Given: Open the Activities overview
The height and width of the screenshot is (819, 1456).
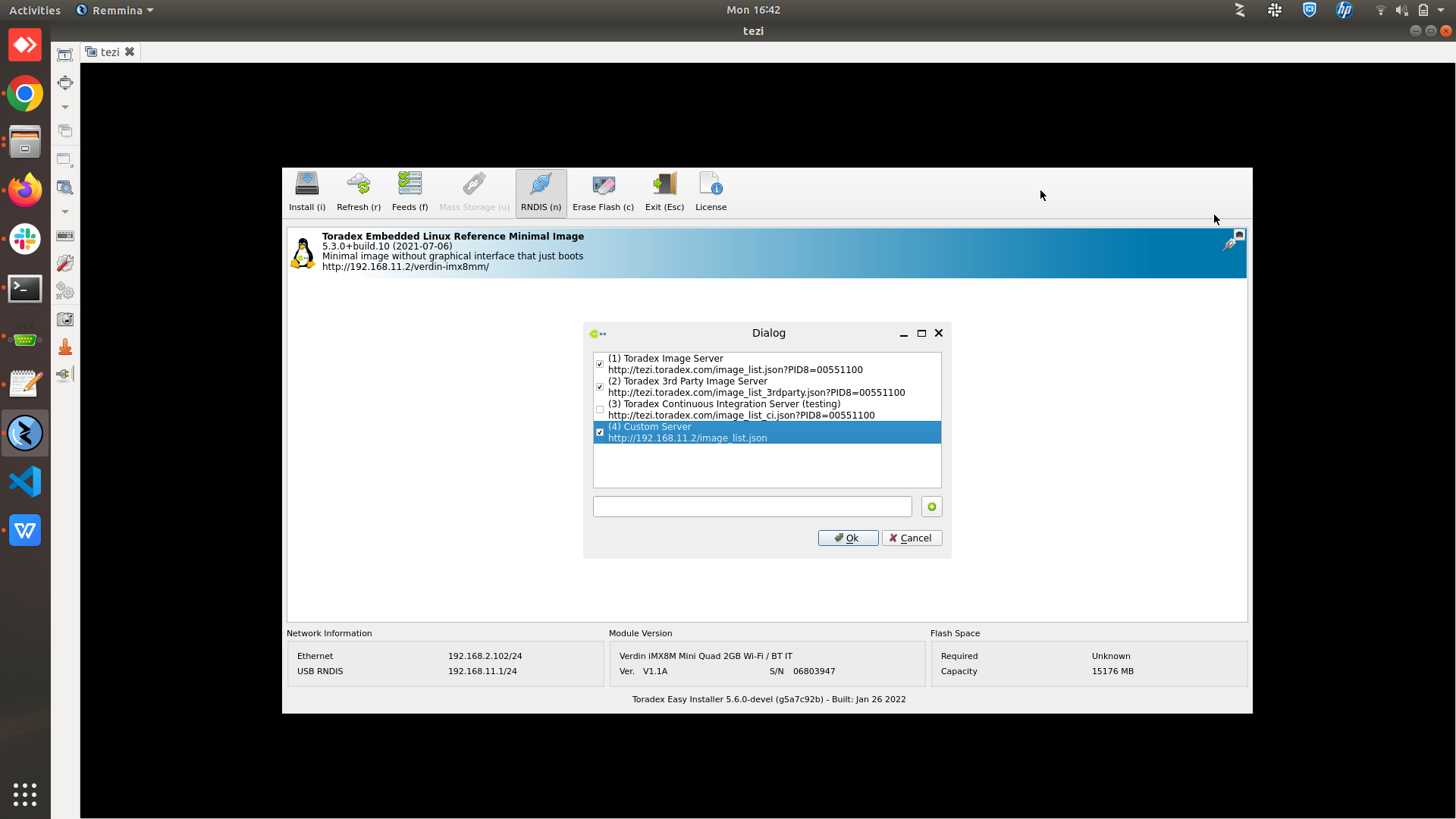Looking at the screenshot, I should (34, 10).
